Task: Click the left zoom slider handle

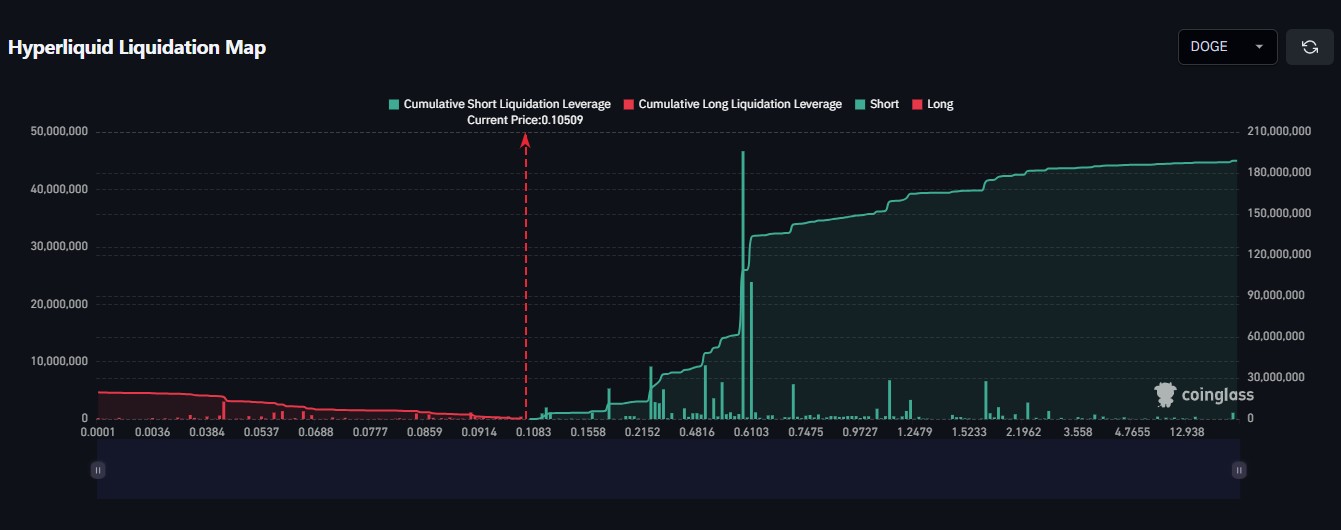Action: [x=97, y=470]
